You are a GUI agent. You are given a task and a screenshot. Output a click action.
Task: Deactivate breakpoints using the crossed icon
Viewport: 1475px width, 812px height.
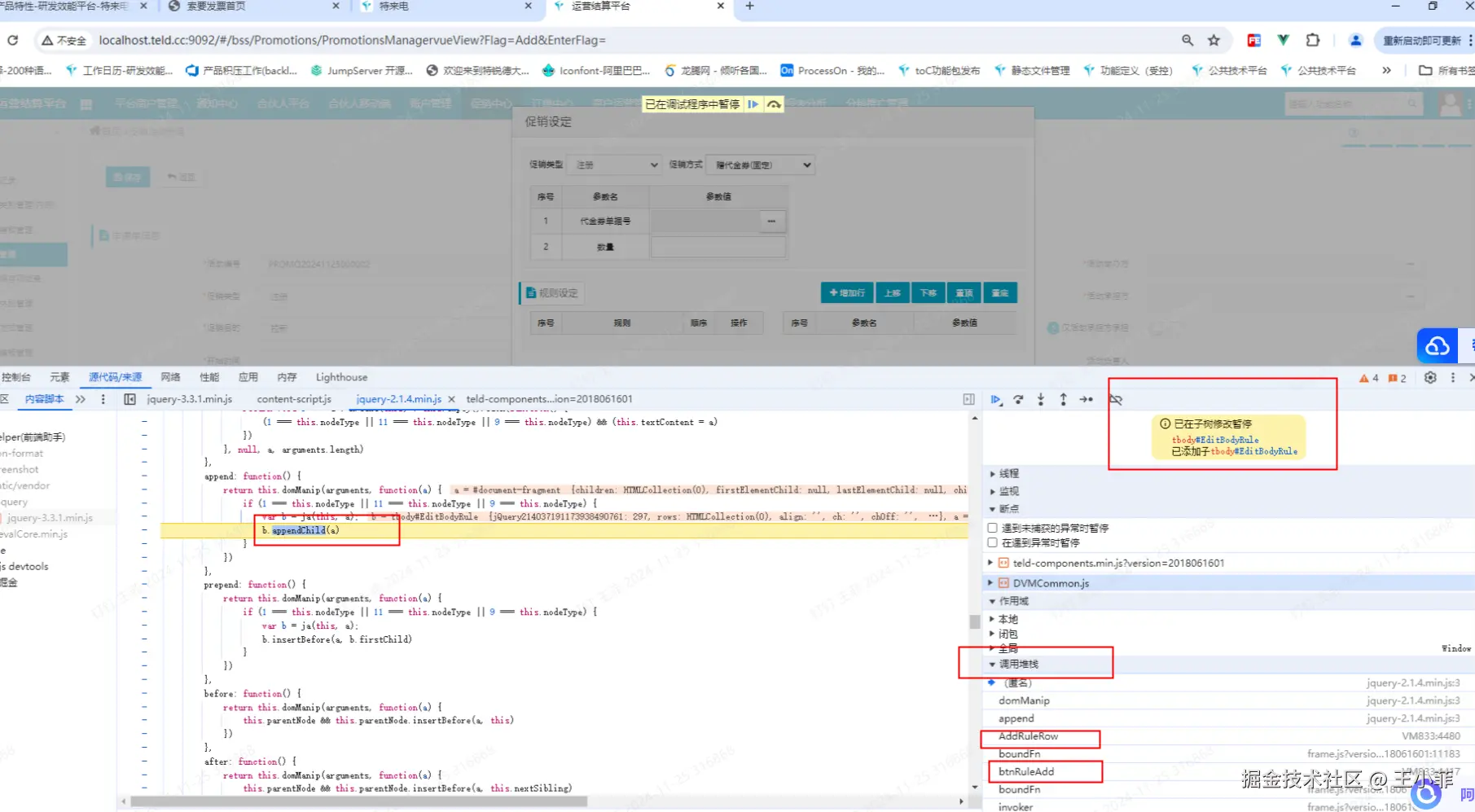pyautogui.click(x=1116, y=400)
